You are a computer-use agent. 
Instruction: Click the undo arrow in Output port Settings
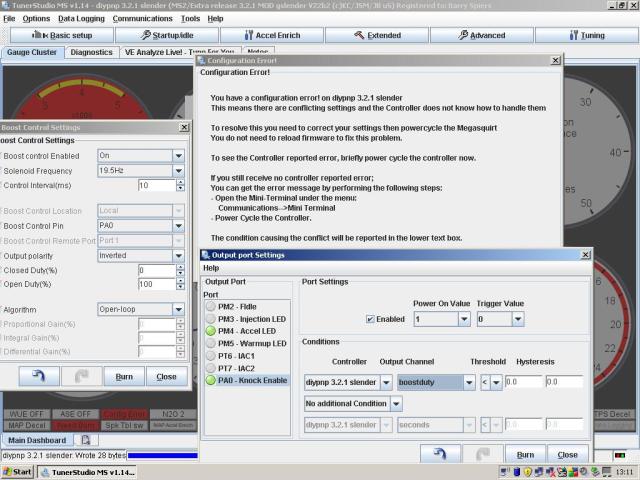point(440,454)
